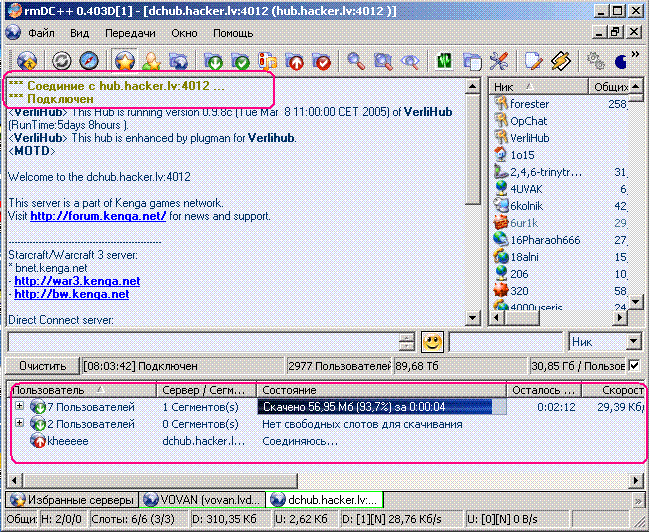Open the search magnifying glass icon
This screenshot has width=649, height=532.
[356, 61]
